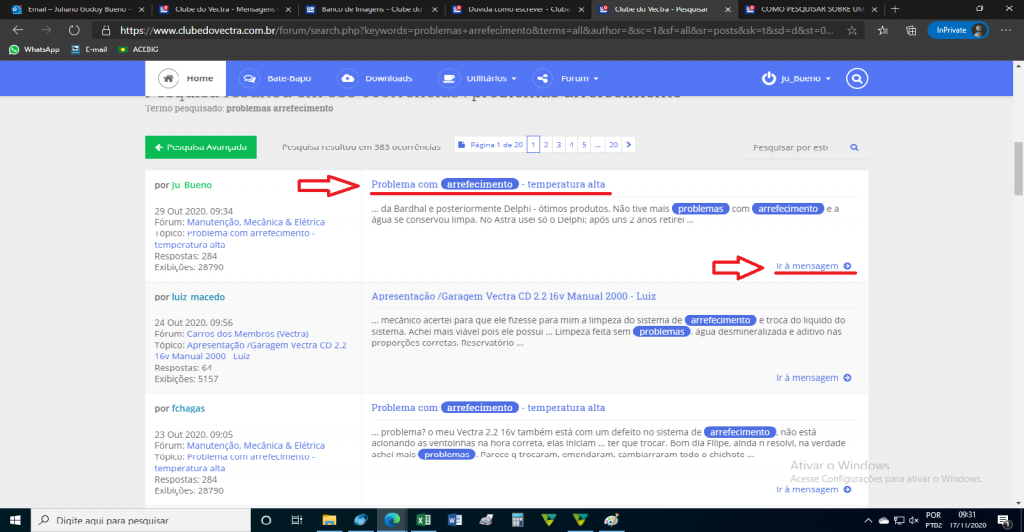Viewport: 1024px width, 532px height.
Task: Go to results page 2
Action: coord(546,145)
